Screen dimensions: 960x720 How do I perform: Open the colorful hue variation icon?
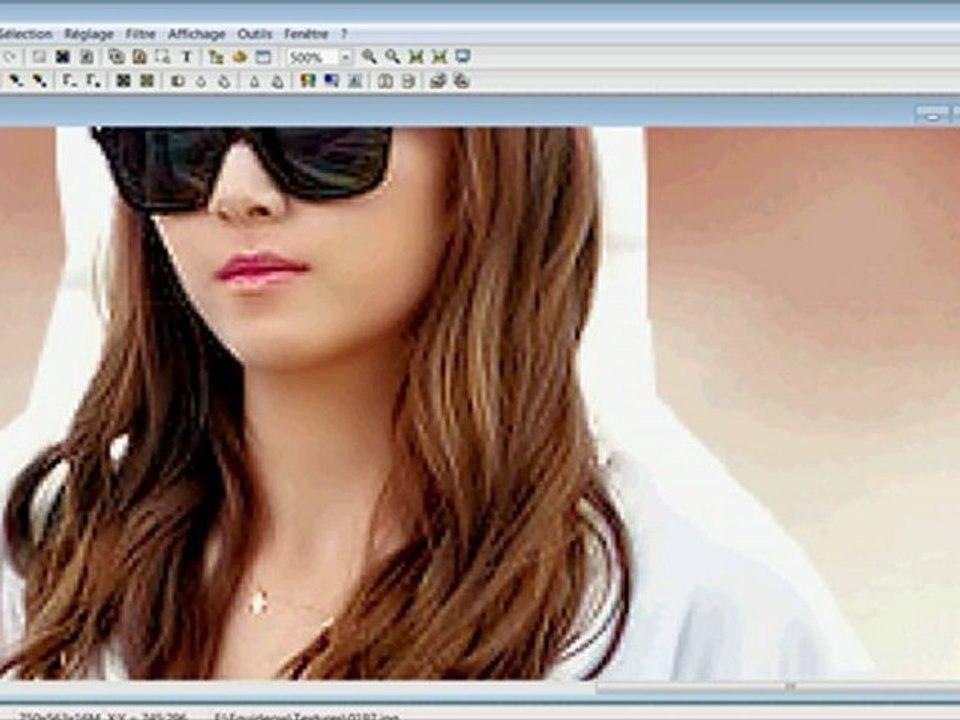(308, 81)
